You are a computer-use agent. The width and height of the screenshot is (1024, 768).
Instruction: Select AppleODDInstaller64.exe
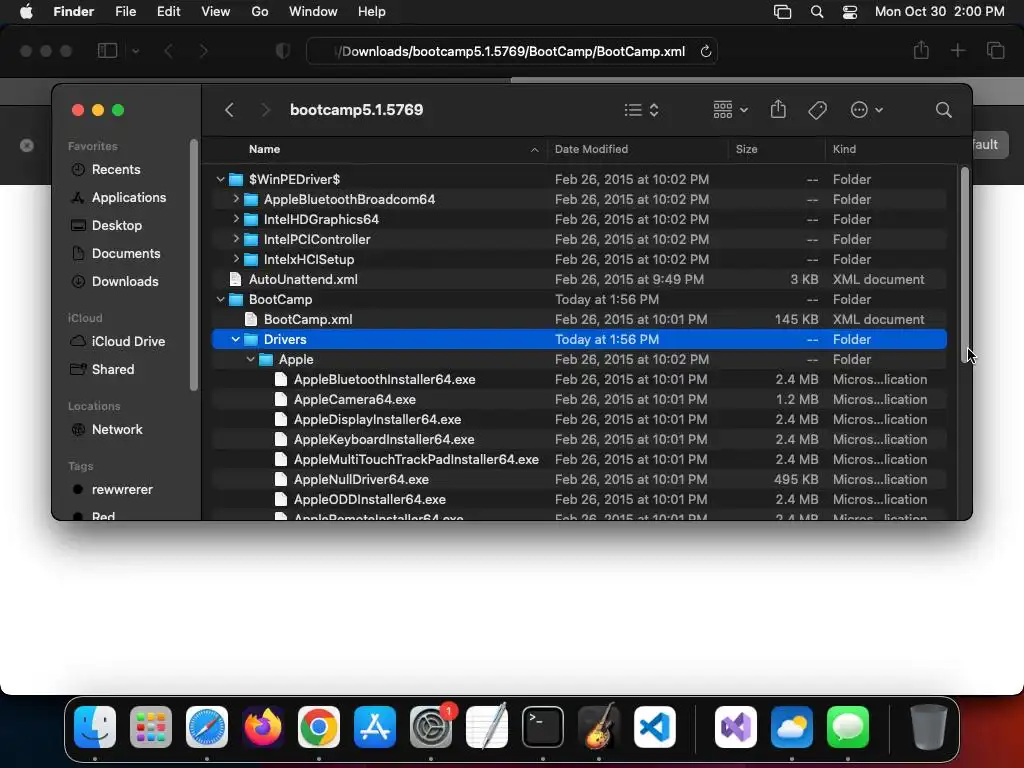coord(580,500)
